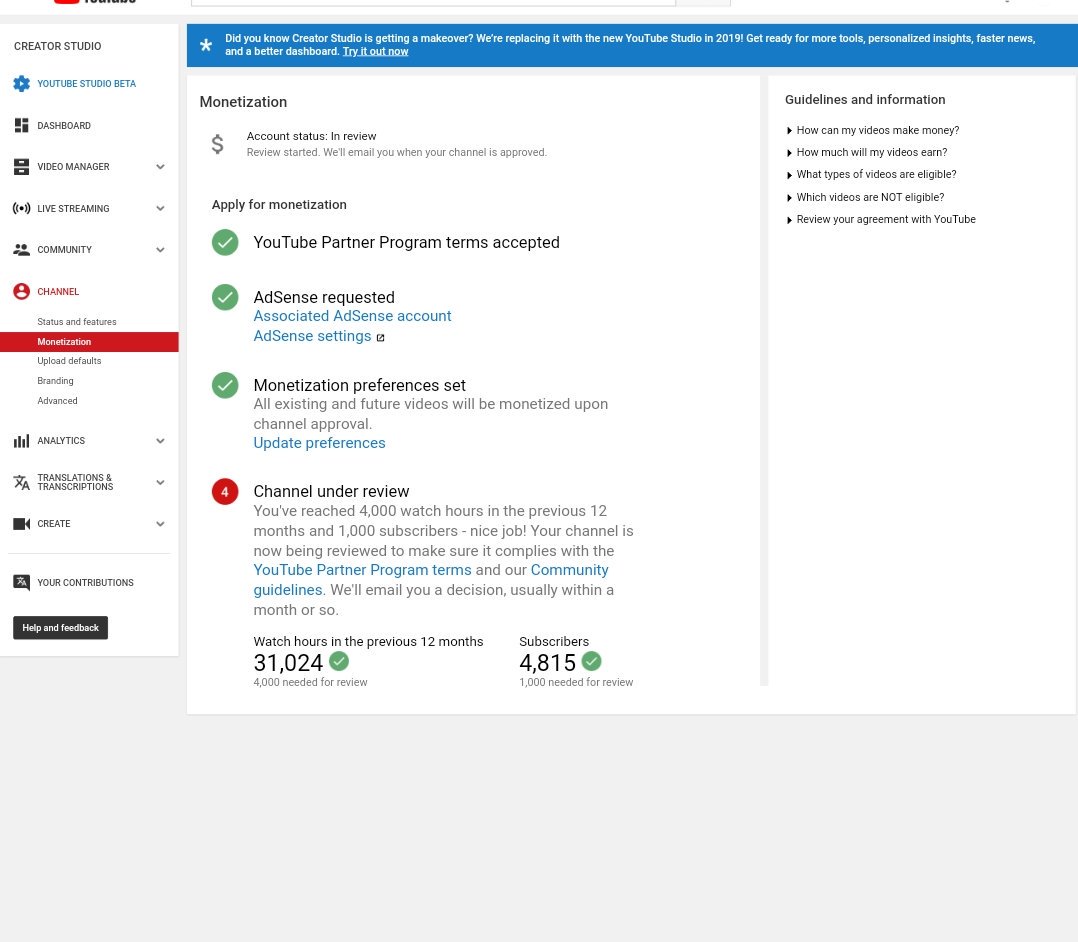This screenshot has height=942, width=1078.
Task: Click Update preferences link
Action: 319,443
